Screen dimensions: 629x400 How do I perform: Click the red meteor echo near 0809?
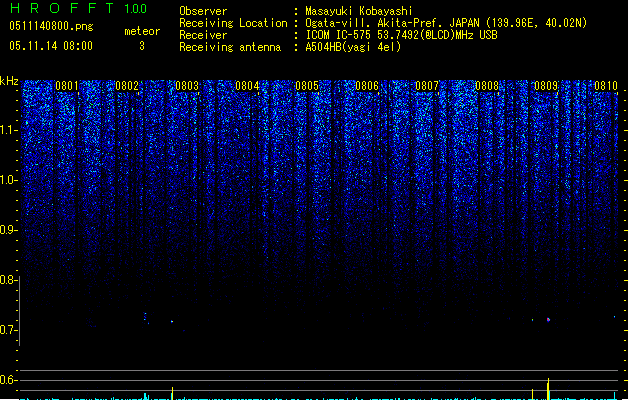tap(548, 320)
